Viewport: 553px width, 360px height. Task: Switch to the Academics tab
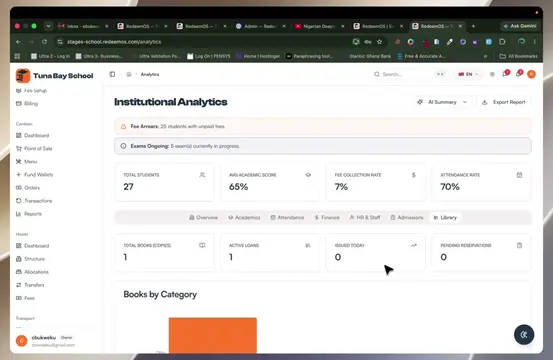(x=244, y=218)
